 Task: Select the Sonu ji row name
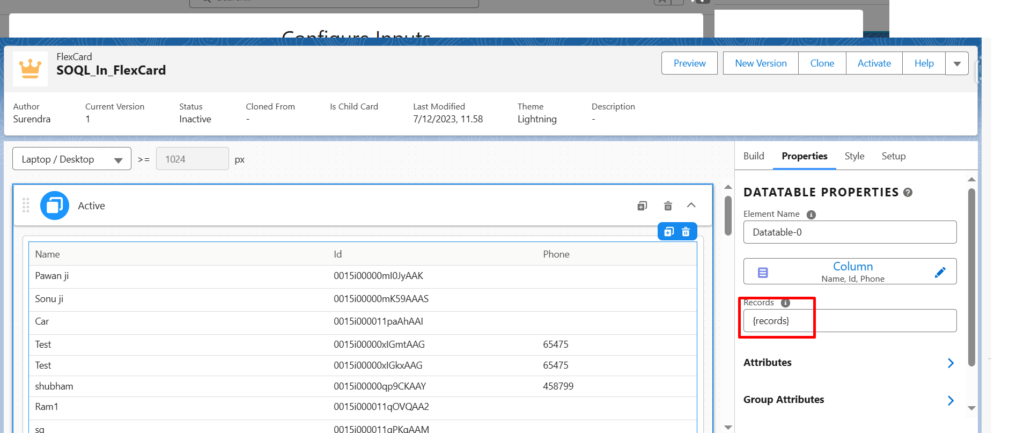(49, 298)
